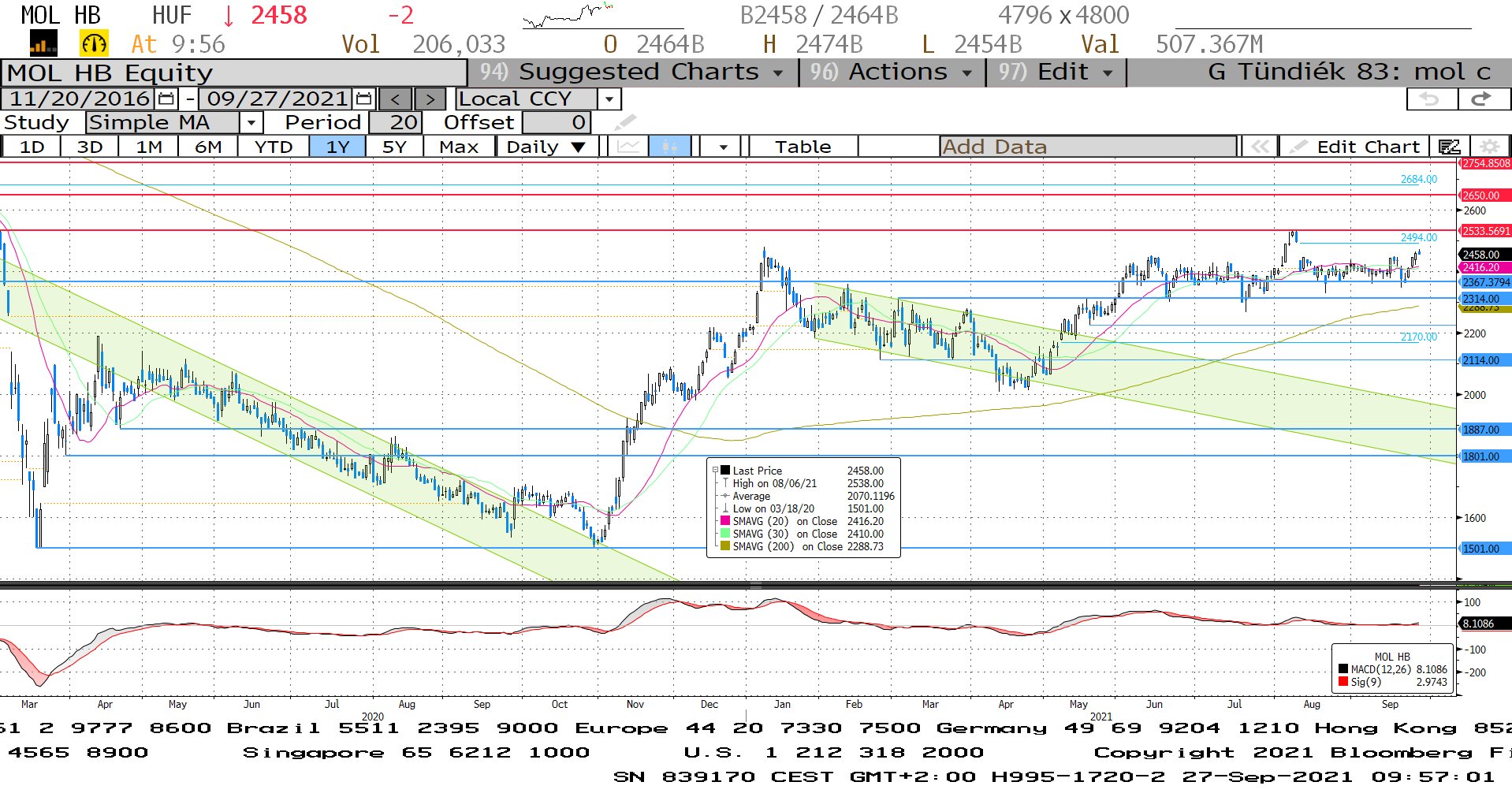The width and height of the screenshot is (1512, 808).
Task: Click the annotation edit icon next to Edit Chart
Action: [x=1450, y=147]
